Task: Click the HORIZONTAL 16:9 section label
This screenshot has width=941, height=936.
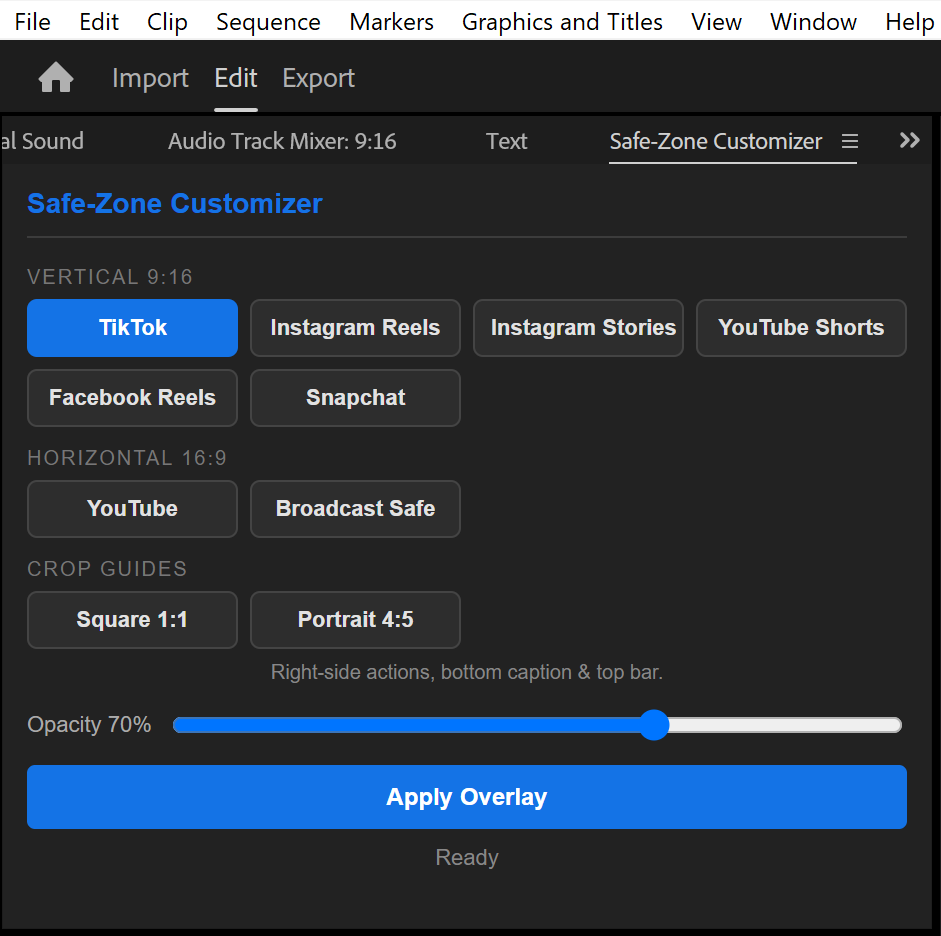Action: (127, 458)
